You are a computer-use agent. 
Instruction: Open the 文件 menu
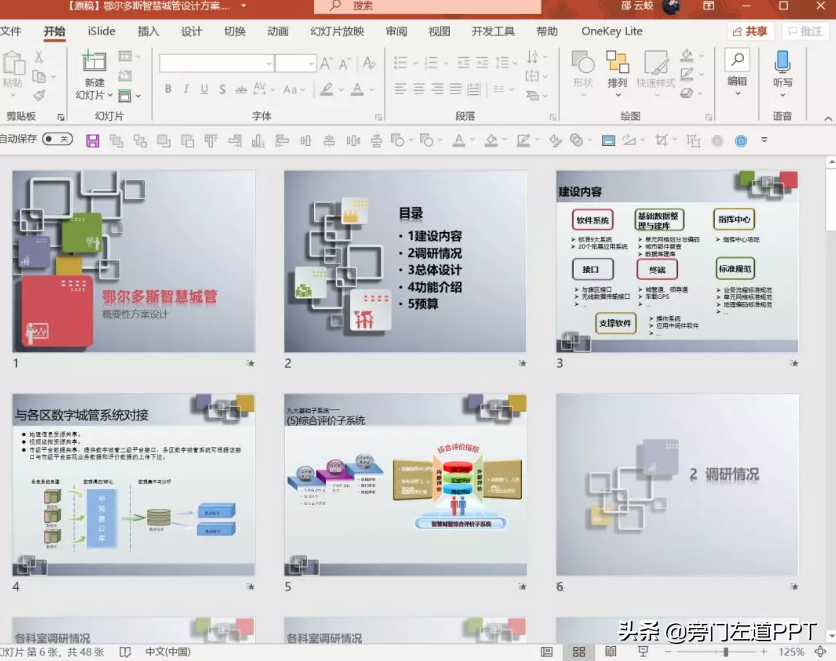pyautogui.click(x=11, y=31)
